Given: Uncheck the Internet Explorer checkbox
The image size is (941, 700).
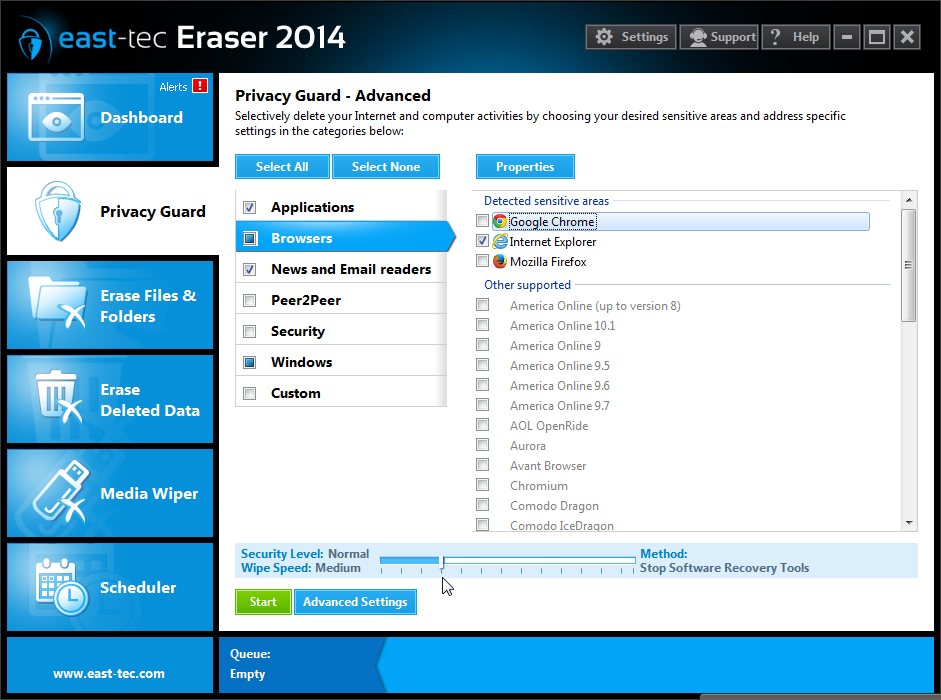Looking at the screenshot, I should coord(483,241).
